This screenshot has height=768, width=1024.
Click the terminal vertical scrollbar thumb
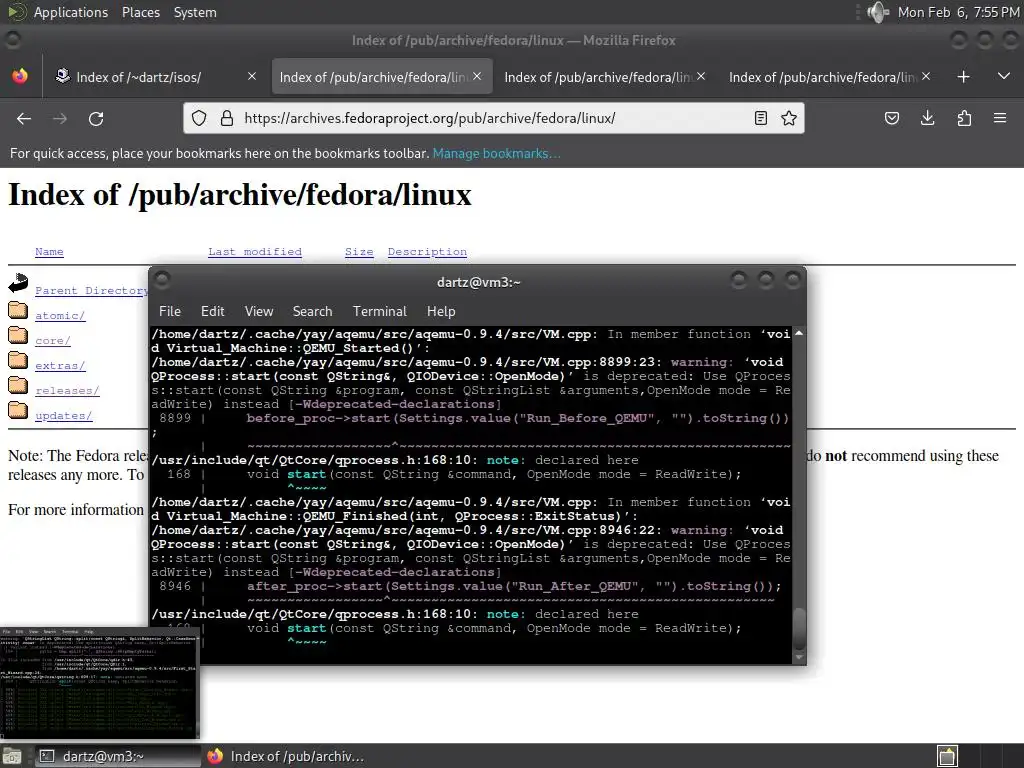(x=799, y=627)
